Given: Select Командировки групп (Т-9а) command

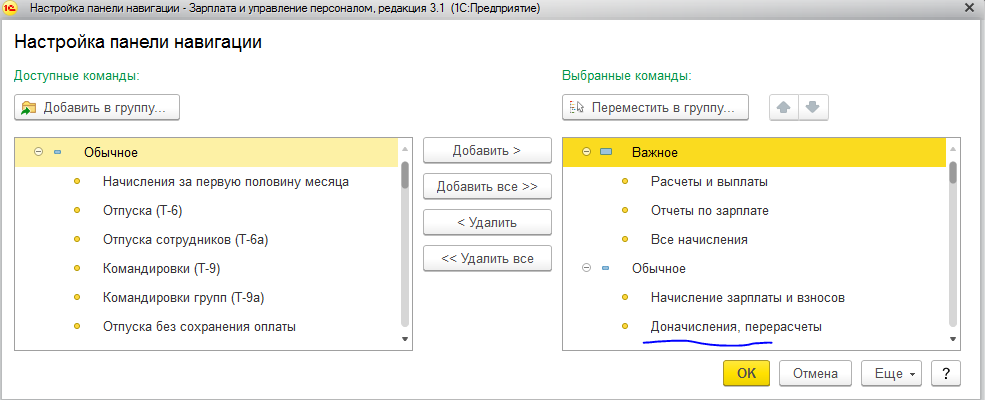Looking at the screenshot, I should 183,298.
